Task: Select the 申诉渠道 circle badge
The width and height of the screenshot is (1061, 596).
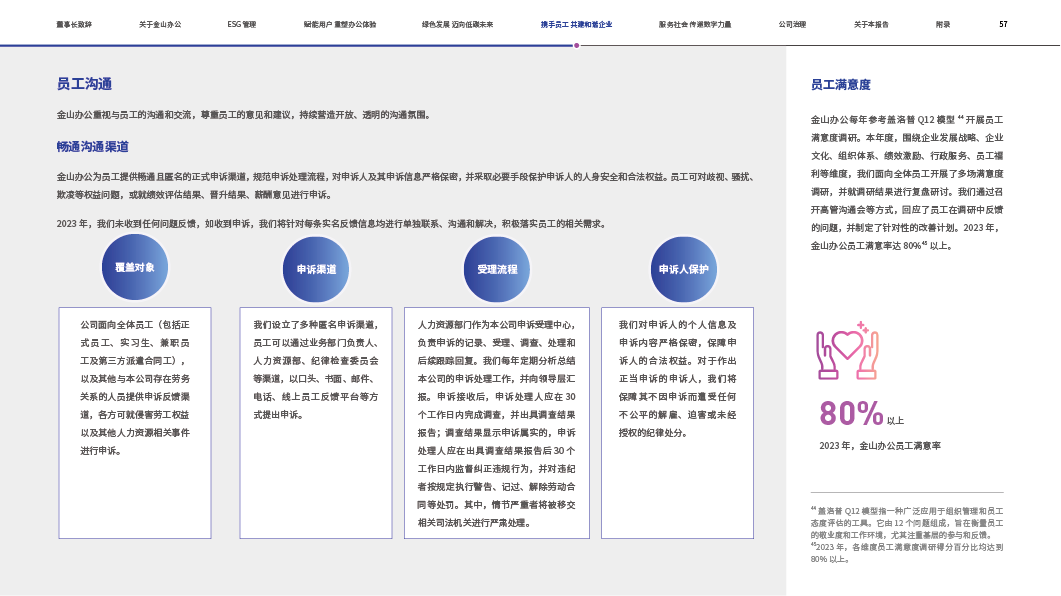Action: [316, 269]
